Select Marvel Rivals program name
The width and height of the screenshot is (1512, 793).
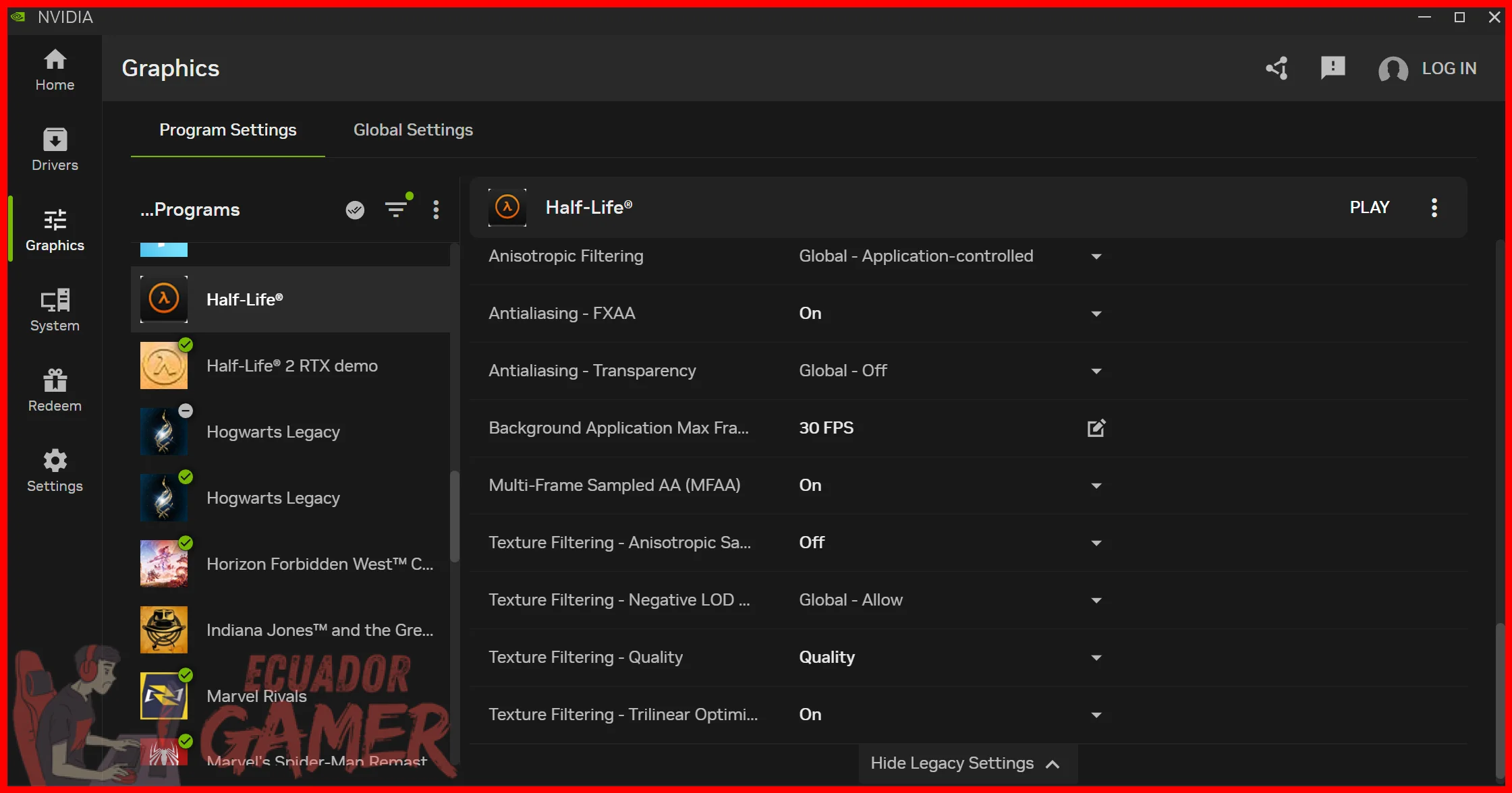256,697
